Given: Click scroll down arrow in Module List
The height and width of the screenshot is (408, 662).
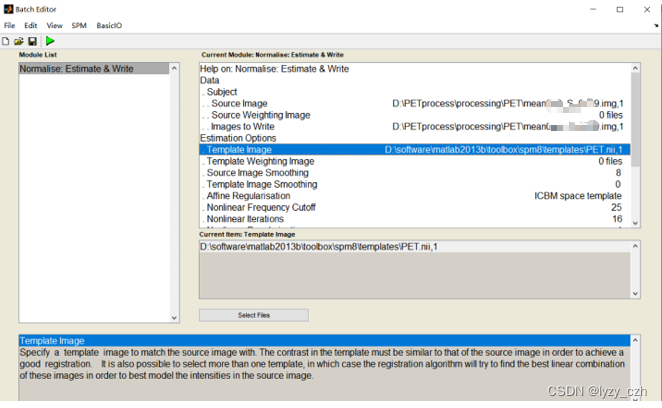Looking at the screenshot, I should (x=174, y=318).
